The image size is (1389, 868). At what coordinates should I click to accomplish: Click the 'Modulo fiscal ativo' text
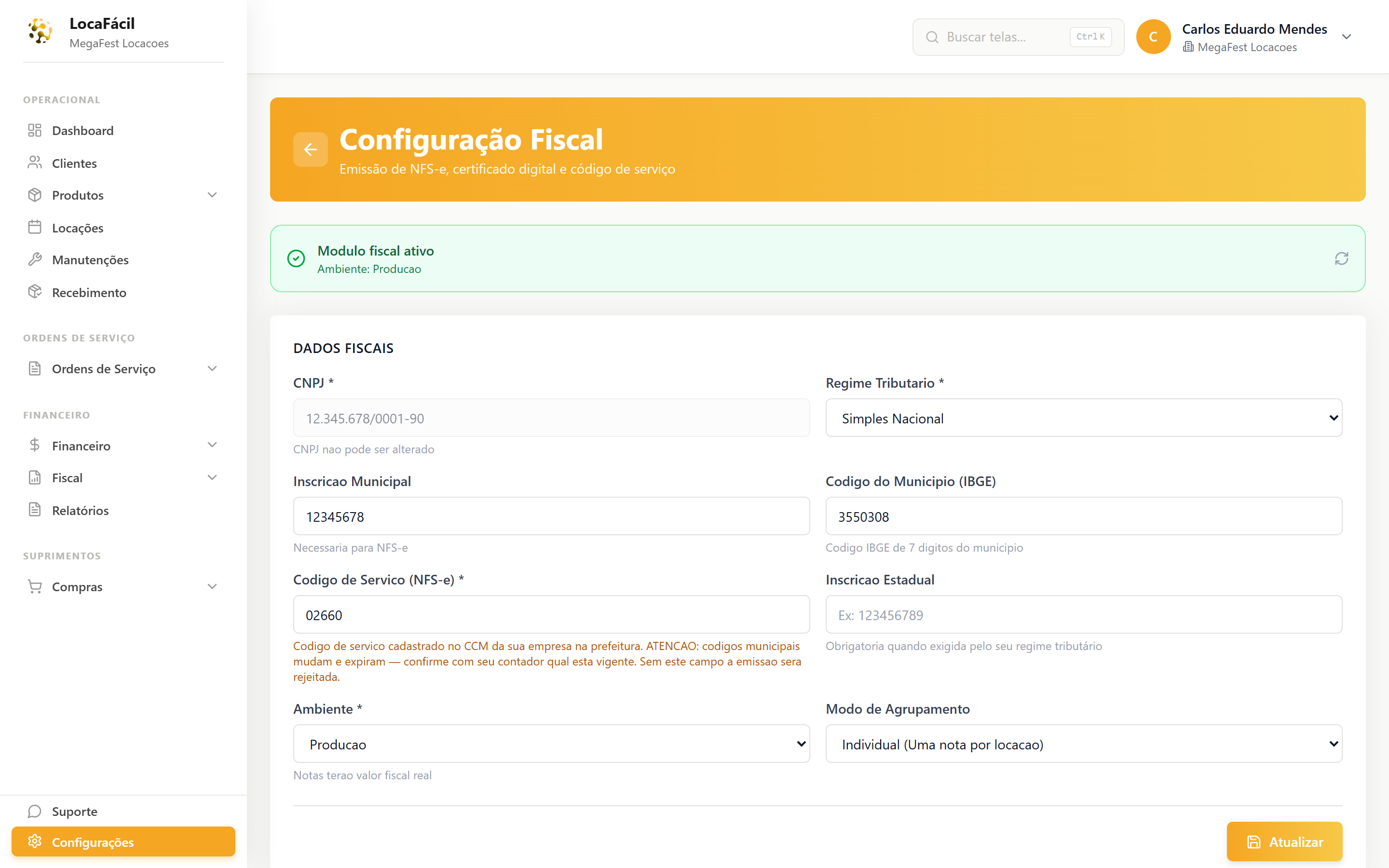coord(375,251)
